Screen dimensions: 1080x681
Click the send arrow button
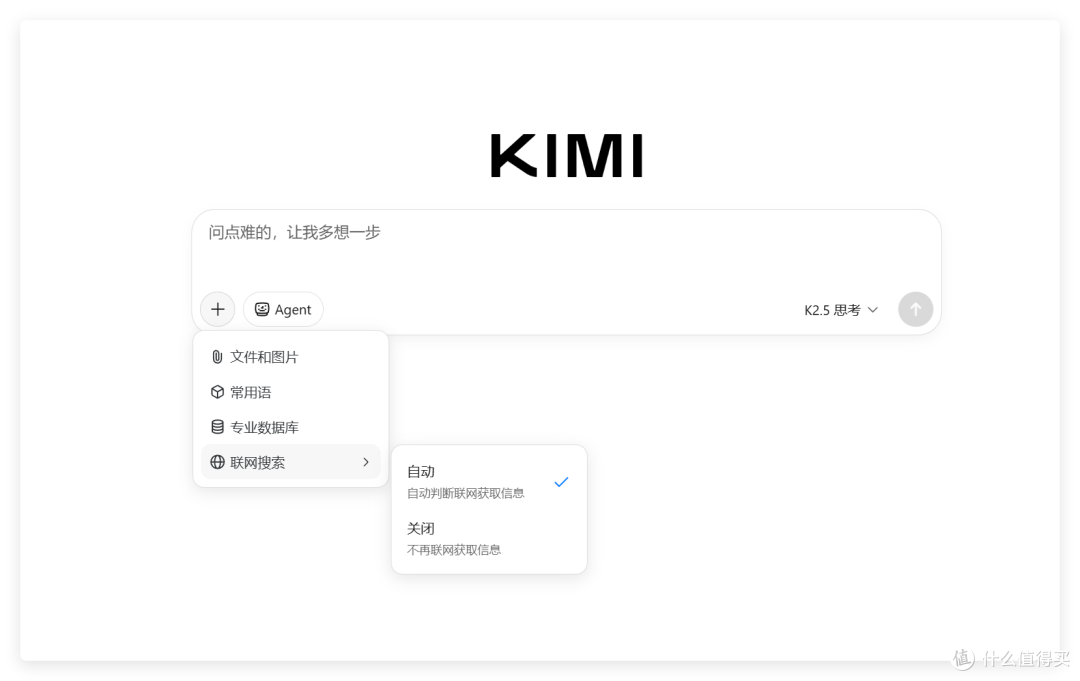[x=915, y=309]
